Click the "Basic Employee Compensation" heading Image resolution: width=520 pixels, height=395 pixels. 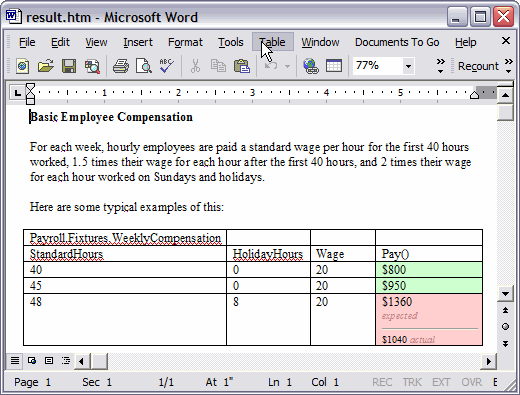coord(111,117)
